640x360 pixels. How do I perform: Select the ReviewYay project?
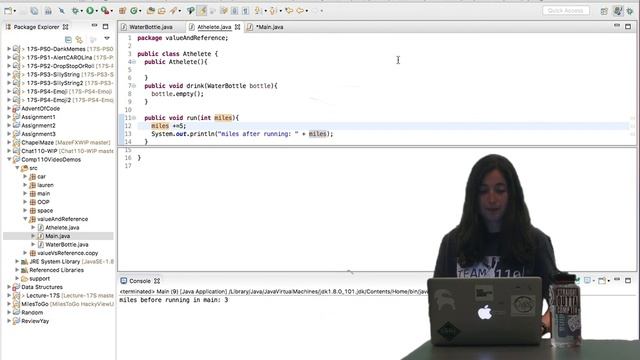pos(35,321)
